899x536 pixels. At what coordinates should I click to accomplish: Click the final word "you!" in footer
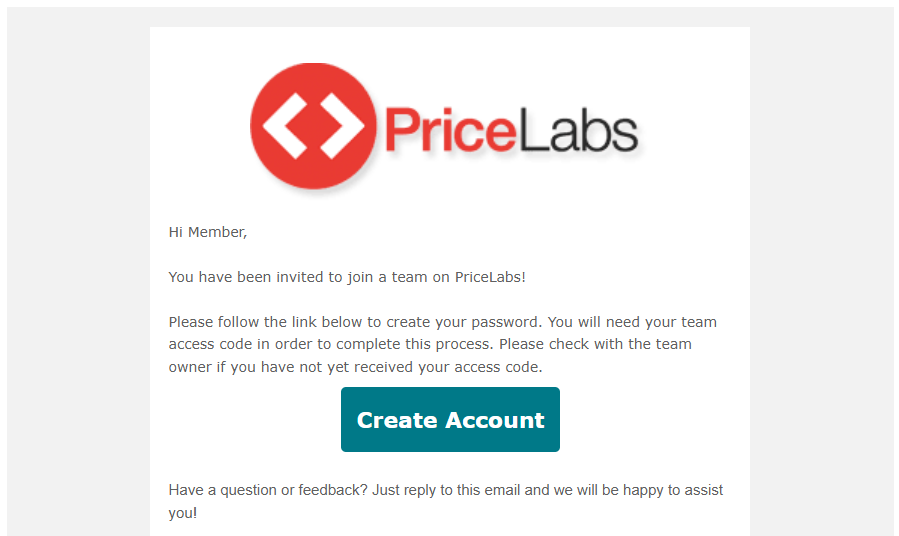[x=183, y=513]
